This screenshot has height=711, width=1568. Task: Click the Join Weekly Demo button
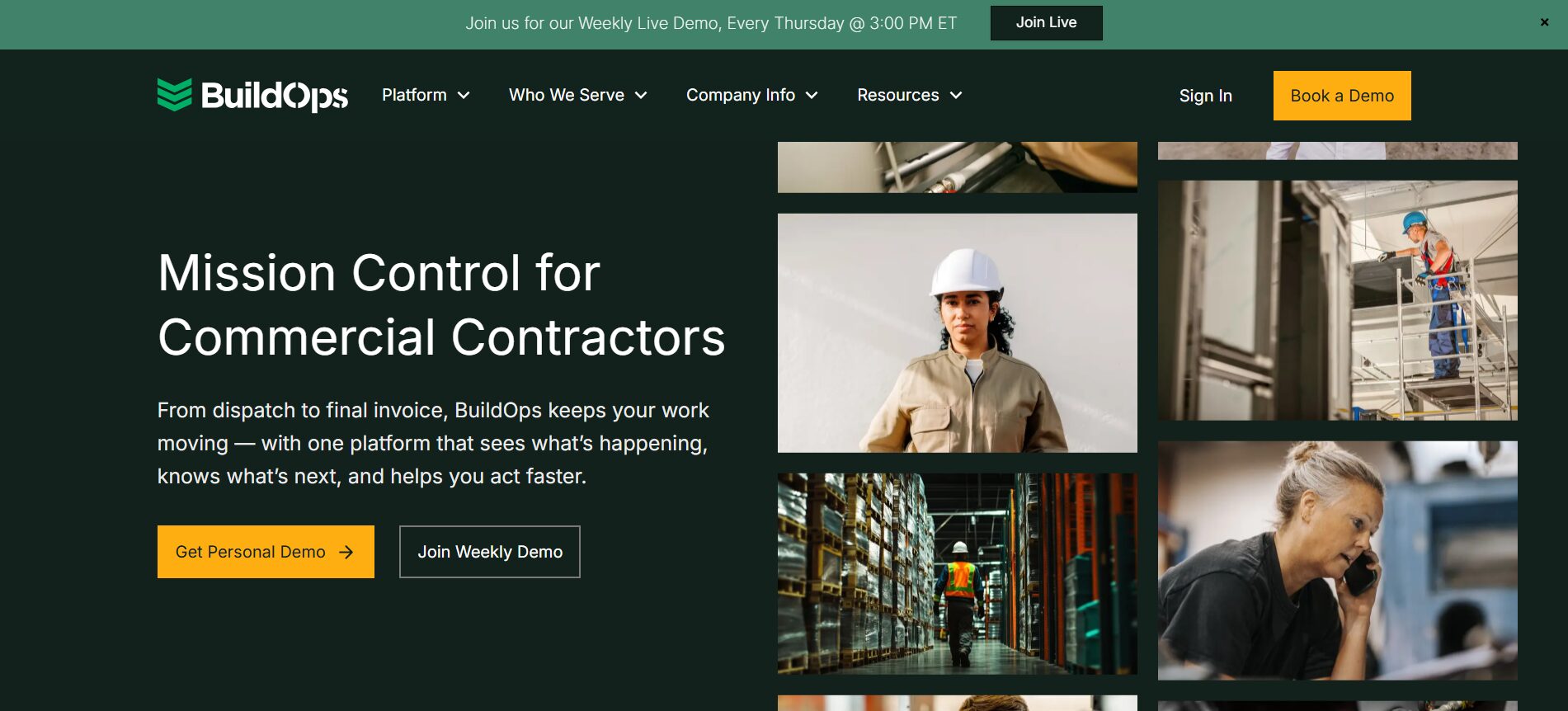pos(490,552)
